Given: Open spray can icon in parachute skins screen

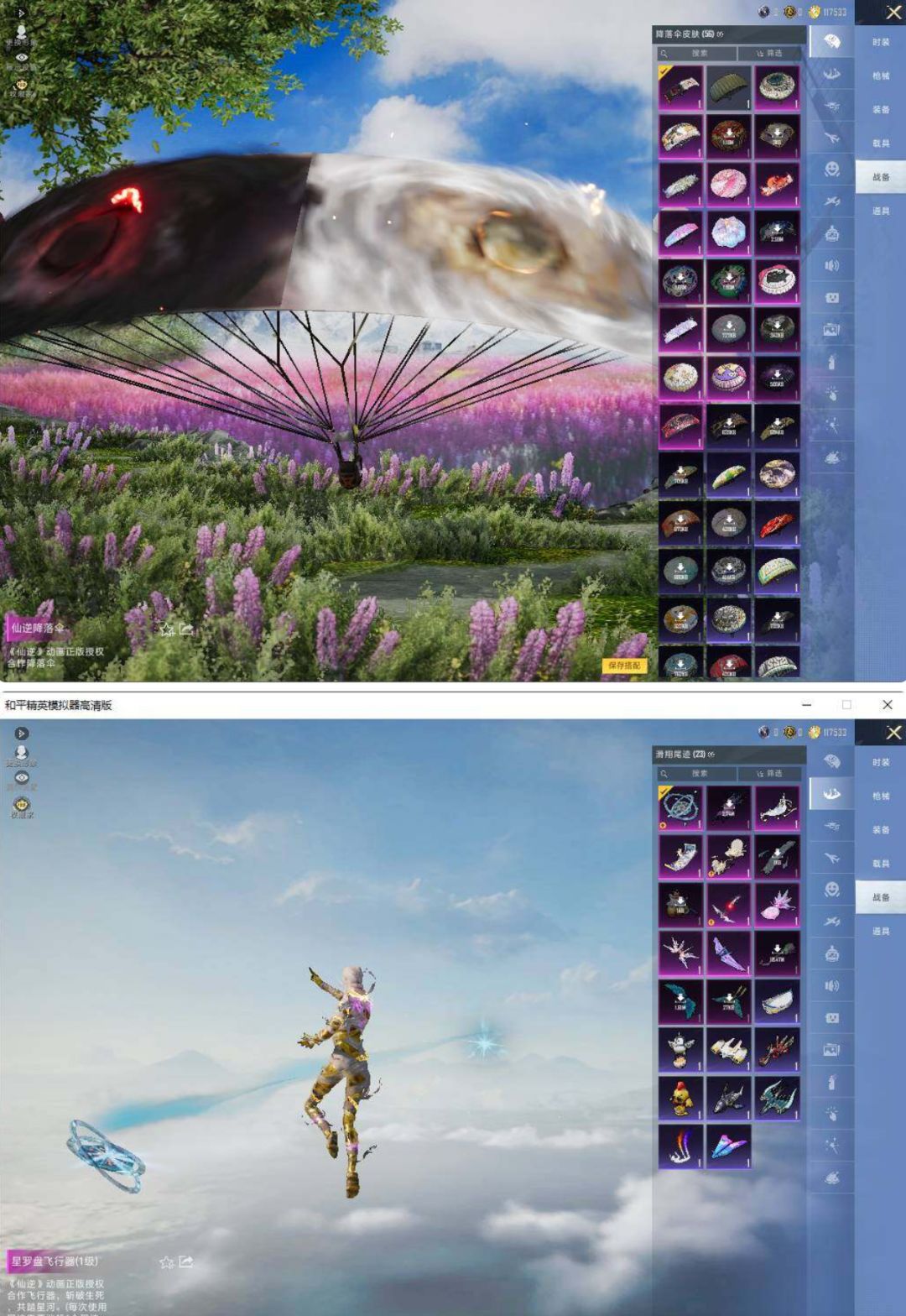Looking at the screenshot, I should (x=831, y=362).
